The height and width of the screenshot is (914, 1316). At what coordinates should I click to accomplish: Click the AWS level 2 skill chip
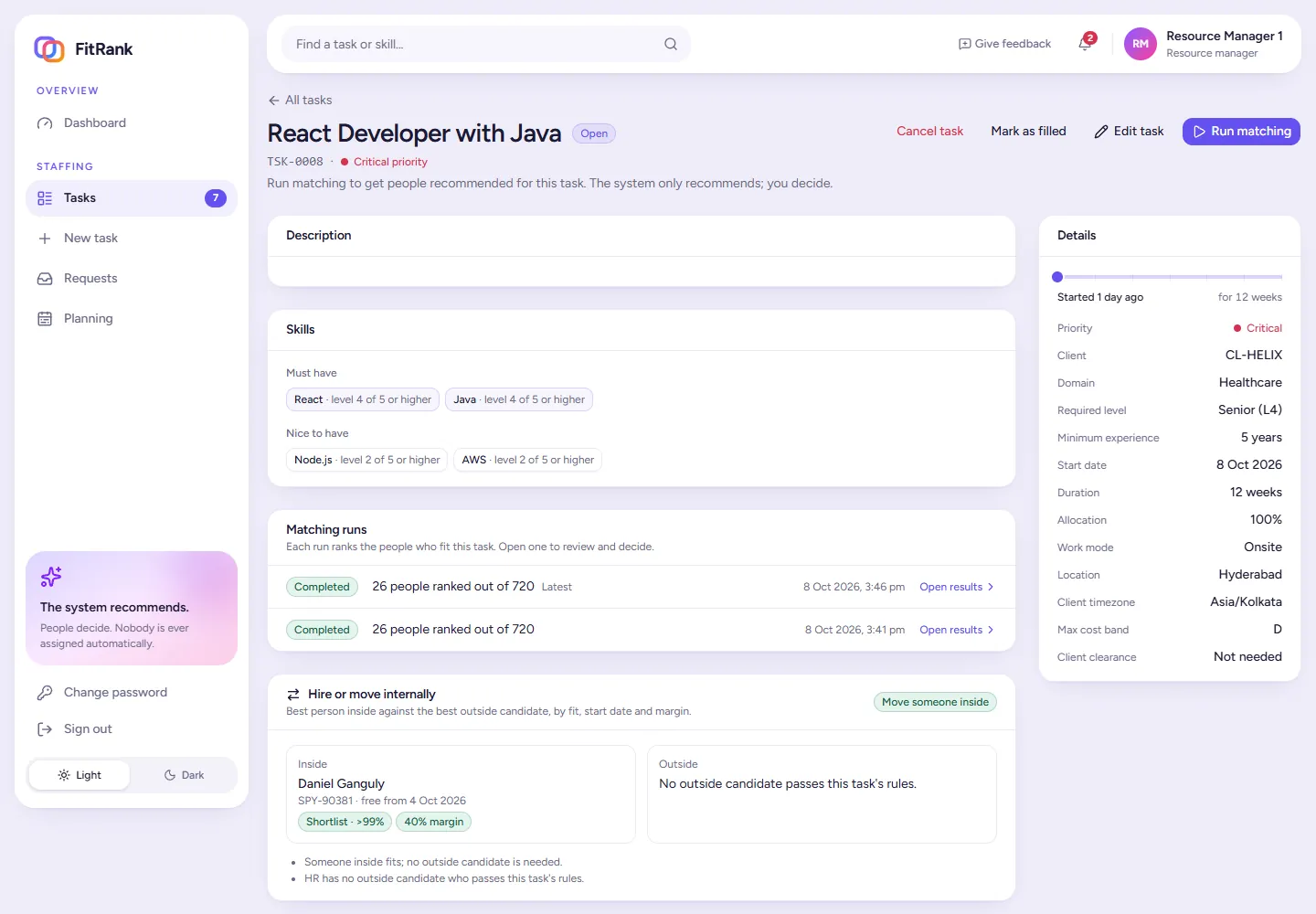click(527, 460)
